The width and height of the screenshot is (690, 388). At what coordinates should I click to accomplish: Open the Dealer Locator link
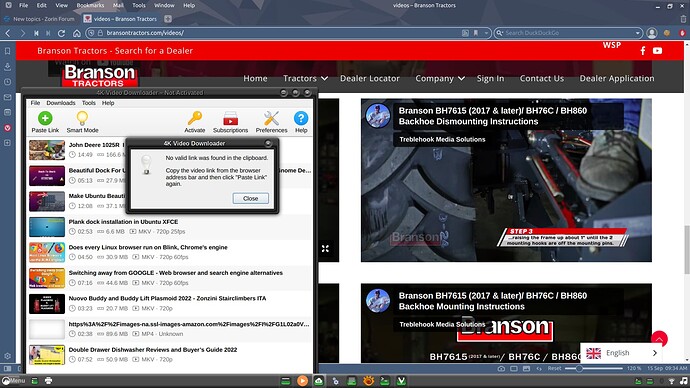[370, 78]
